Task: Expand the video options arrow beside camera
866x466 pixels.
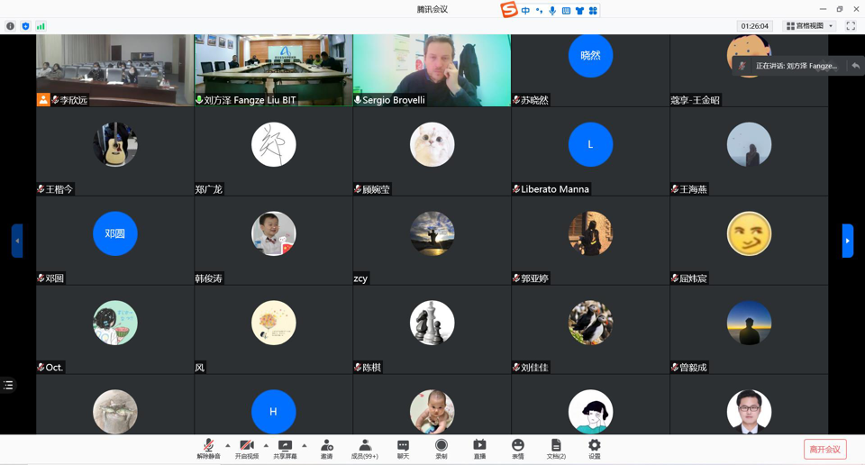Action: tap(266, 445)
